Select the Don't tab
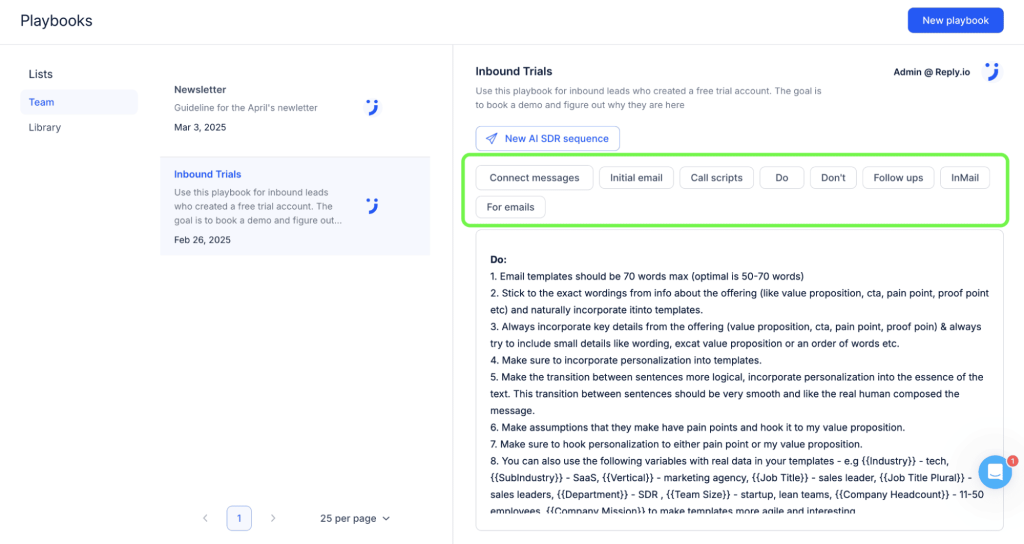The image size is (1024, 544). 833,178
